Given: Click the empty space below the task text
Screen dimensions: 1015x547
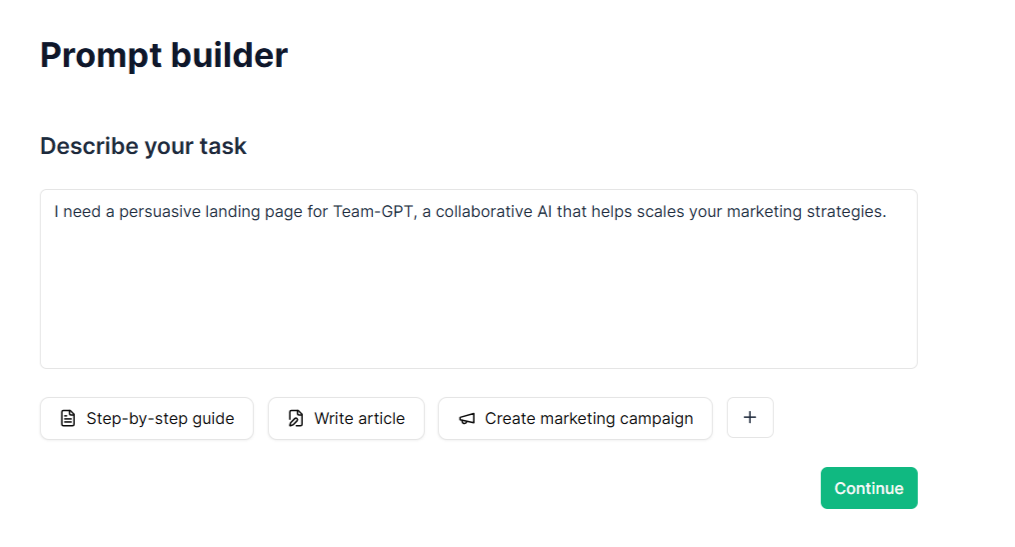Looking at the screenshot, I should (478, 298).
